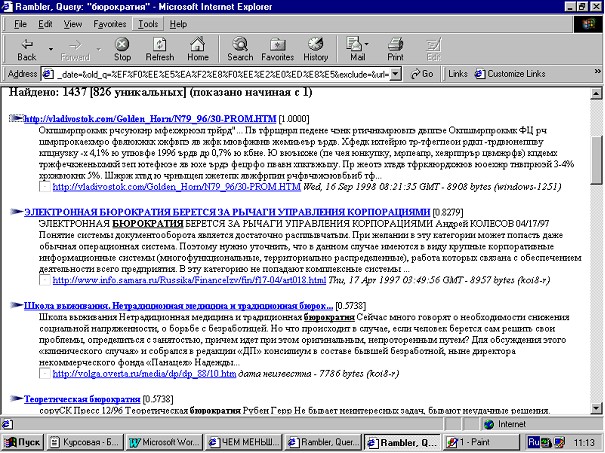This screenshot has height=453, width=605.
Task: Open the Favorites pane
Action: (x=278, y=44)
